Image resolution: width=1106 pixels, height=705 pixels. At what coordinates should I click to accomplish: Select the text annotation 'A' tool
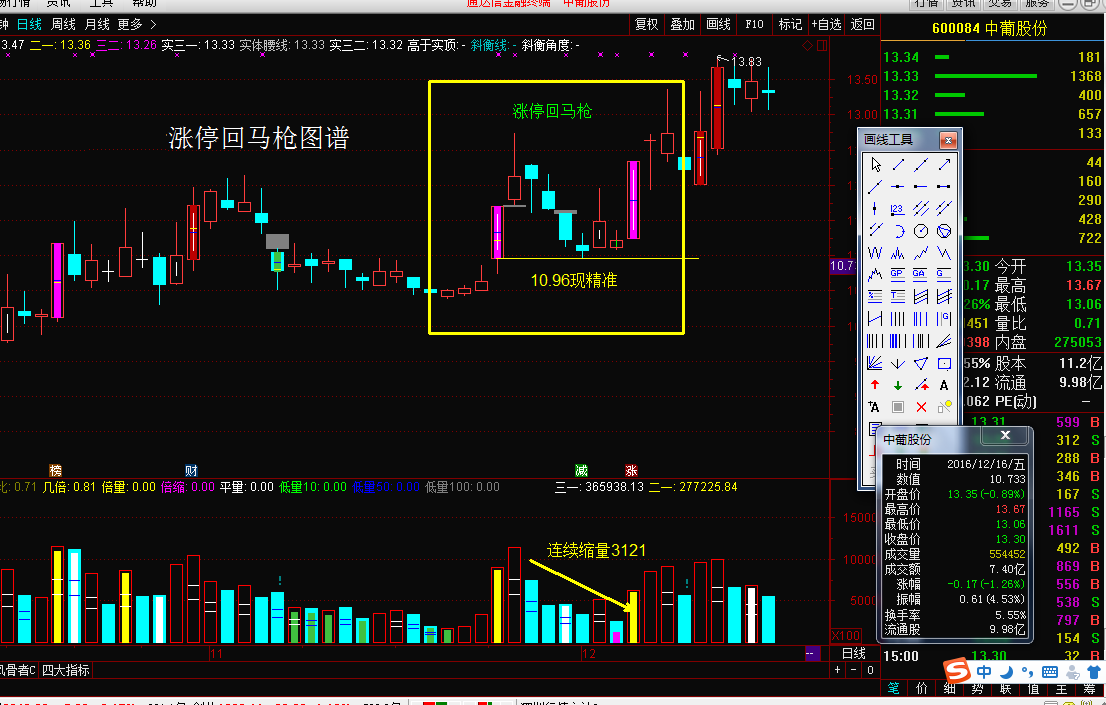click(x=943, y=385)
